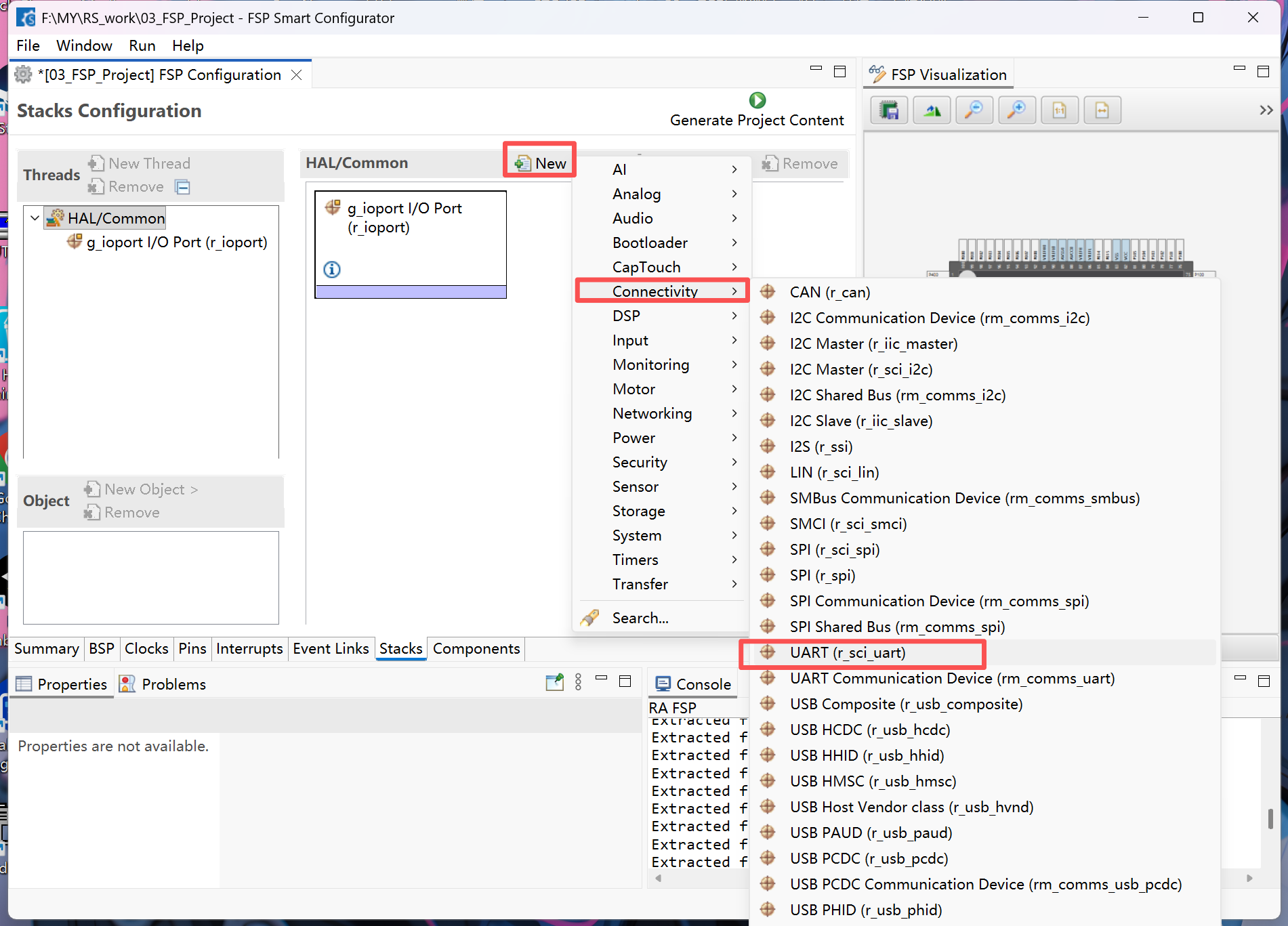Screen dimensions: 1288x926
Task: Click the collapse-all icon beside Threads Remove
Action: 183,187
